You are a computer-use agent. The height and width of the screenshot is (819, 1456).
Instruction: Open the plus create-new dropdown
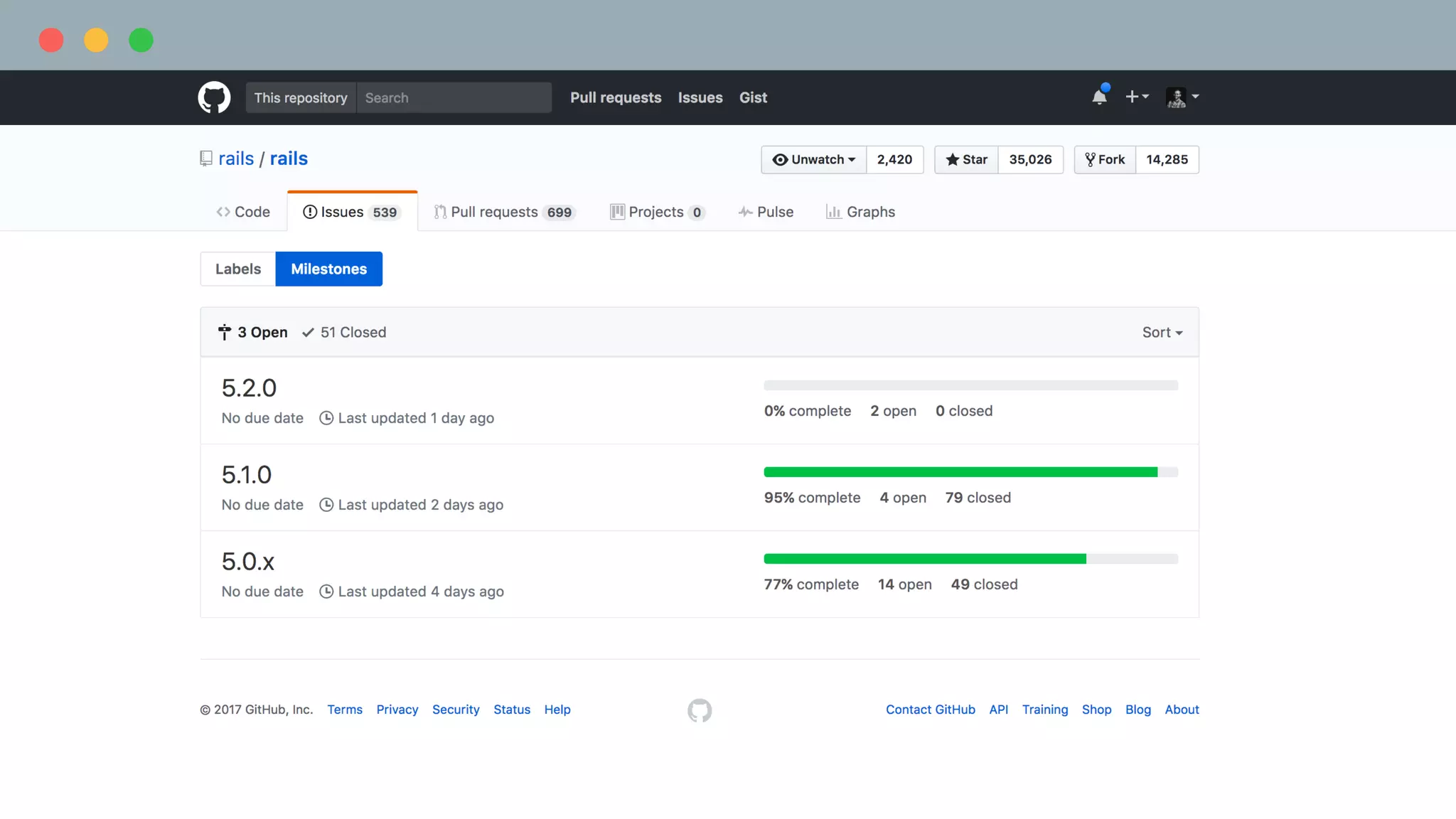(1136, 97)
